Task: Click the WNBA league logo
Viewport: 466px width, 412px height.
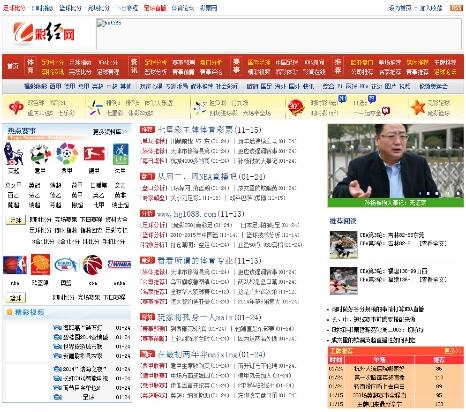Action: click(x=119, y=264)
